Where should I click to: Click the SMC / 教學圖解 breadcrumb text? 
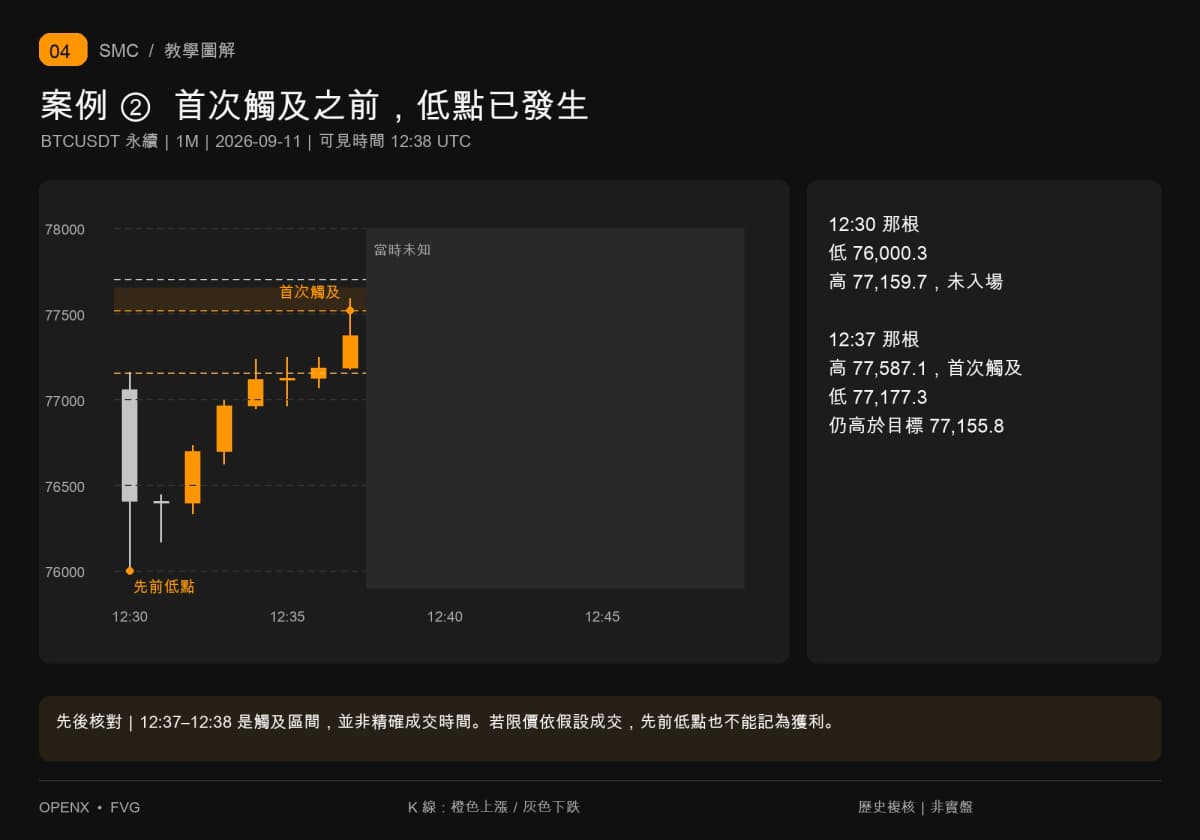pos(167,51)
